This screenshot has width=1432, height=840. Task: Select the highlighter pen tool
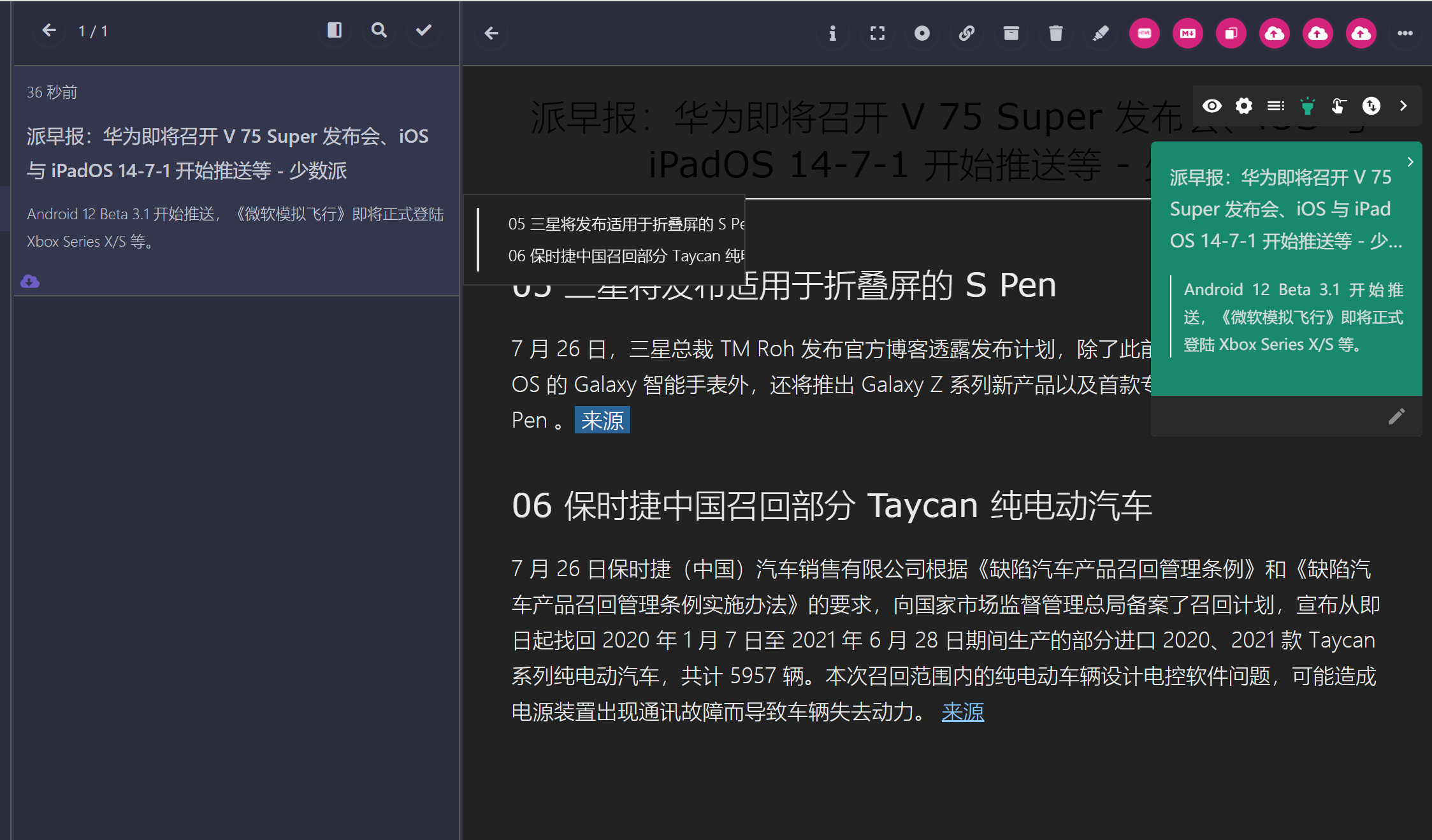pos(1101,34)
